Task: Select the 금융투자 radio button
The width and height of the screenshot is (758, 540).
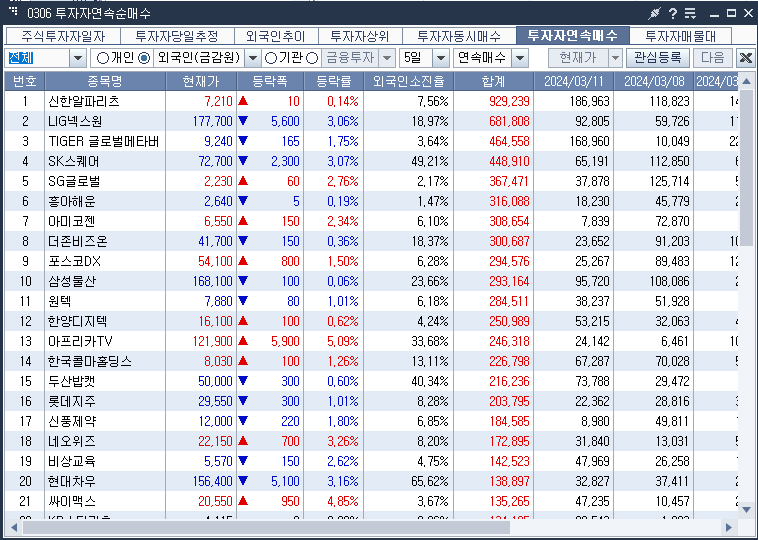Action: tap(312, 58)
